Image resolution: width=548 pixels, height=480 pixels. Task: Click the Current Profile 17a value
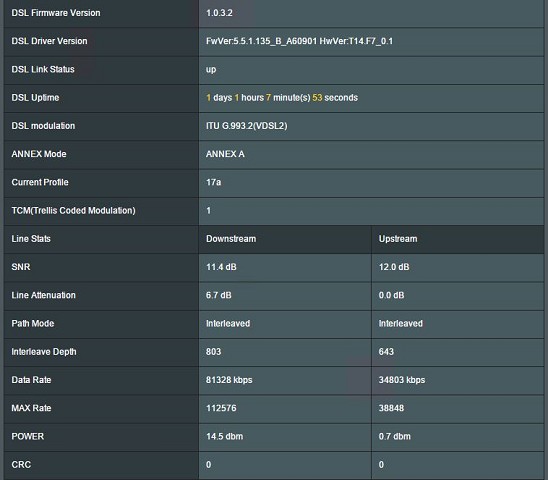pos(213,182)
